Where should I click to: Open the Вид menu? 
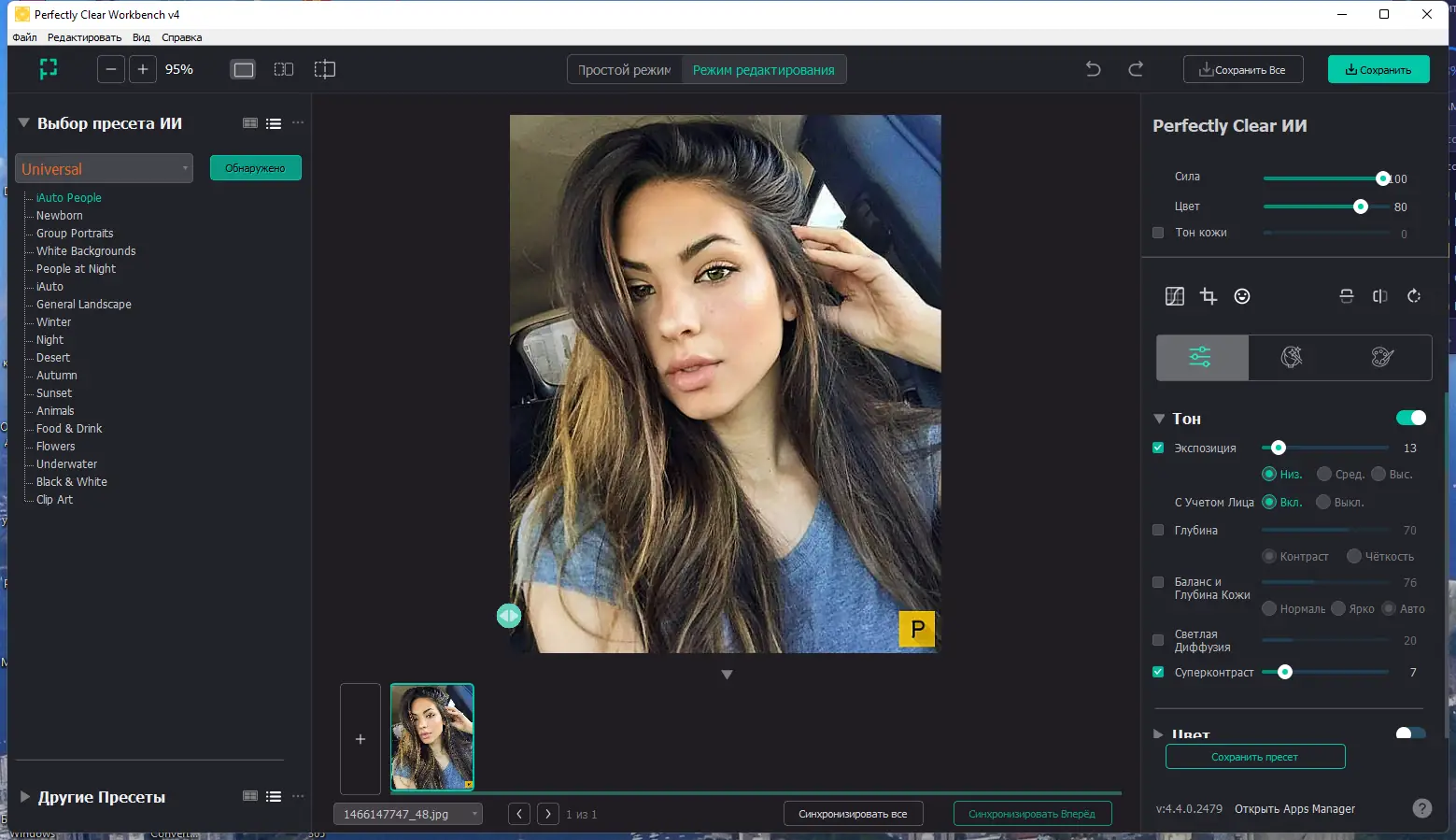tap(141, 37)
